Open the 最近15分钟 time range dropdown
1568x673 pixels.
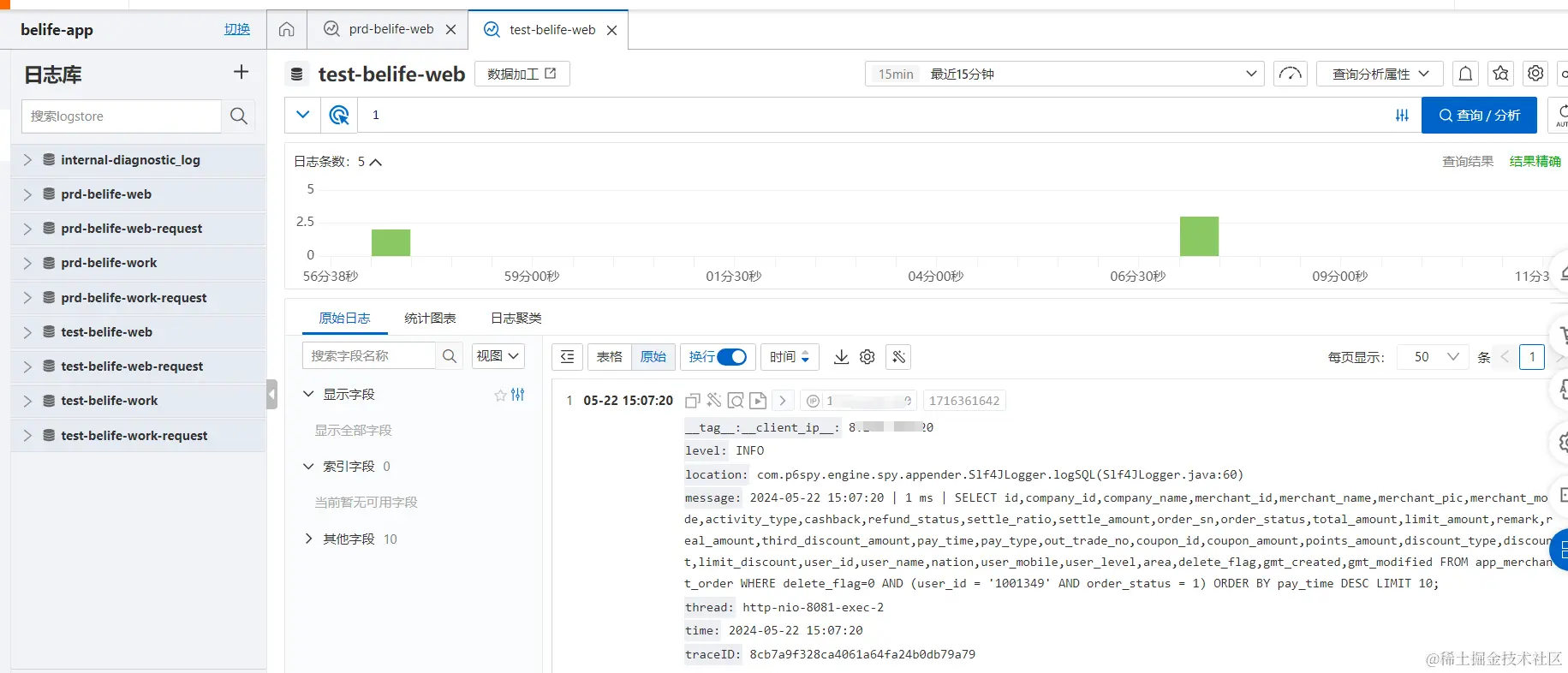click(x=1064, y=74)
